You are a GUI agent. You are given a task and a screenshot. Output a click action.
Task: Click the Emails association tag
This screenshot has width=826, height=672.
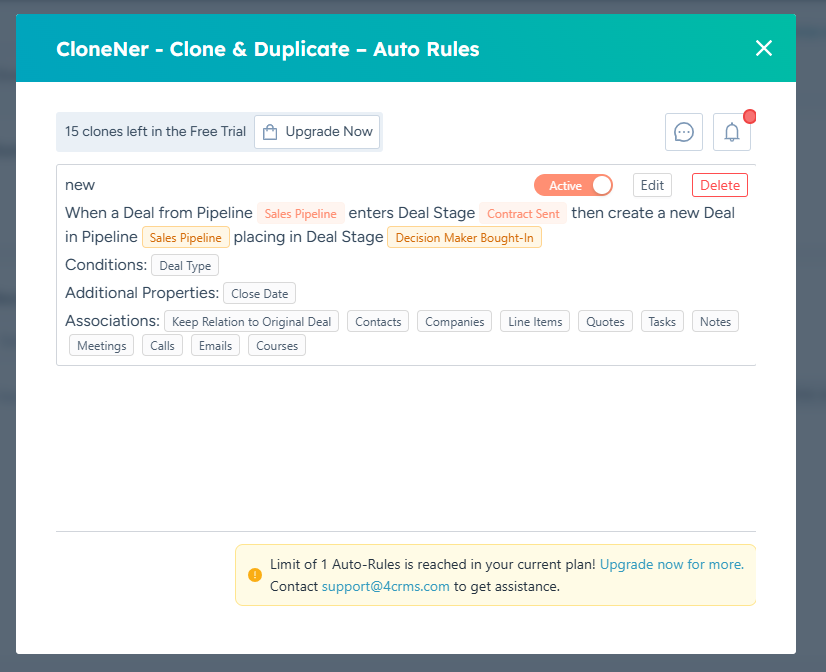click(215, 345)
